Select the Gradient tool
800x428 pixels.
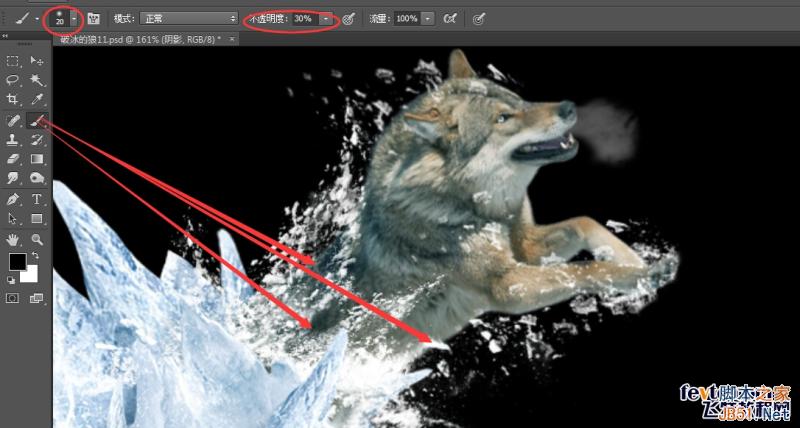37,159
